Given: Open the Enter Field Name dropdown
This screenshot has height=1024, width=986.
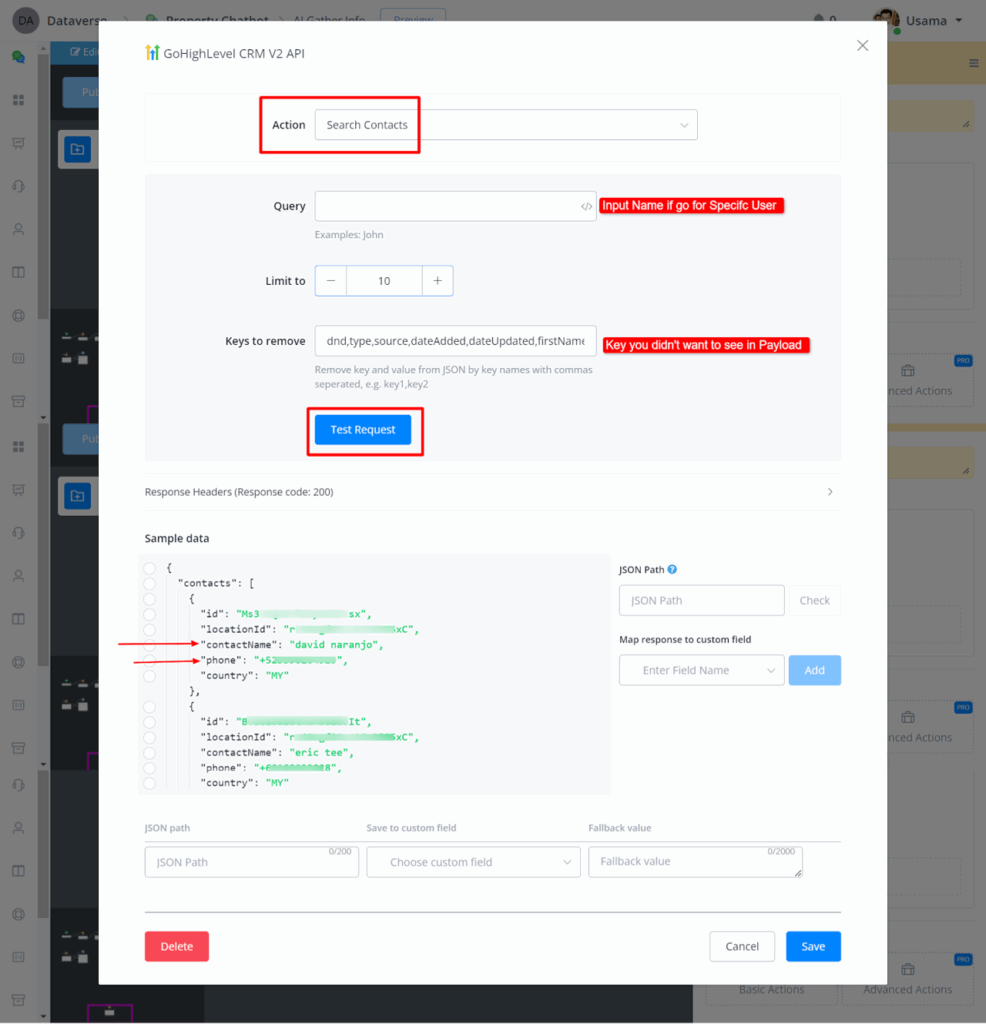Looking at the screenshot, I should [x=702, y=670].
